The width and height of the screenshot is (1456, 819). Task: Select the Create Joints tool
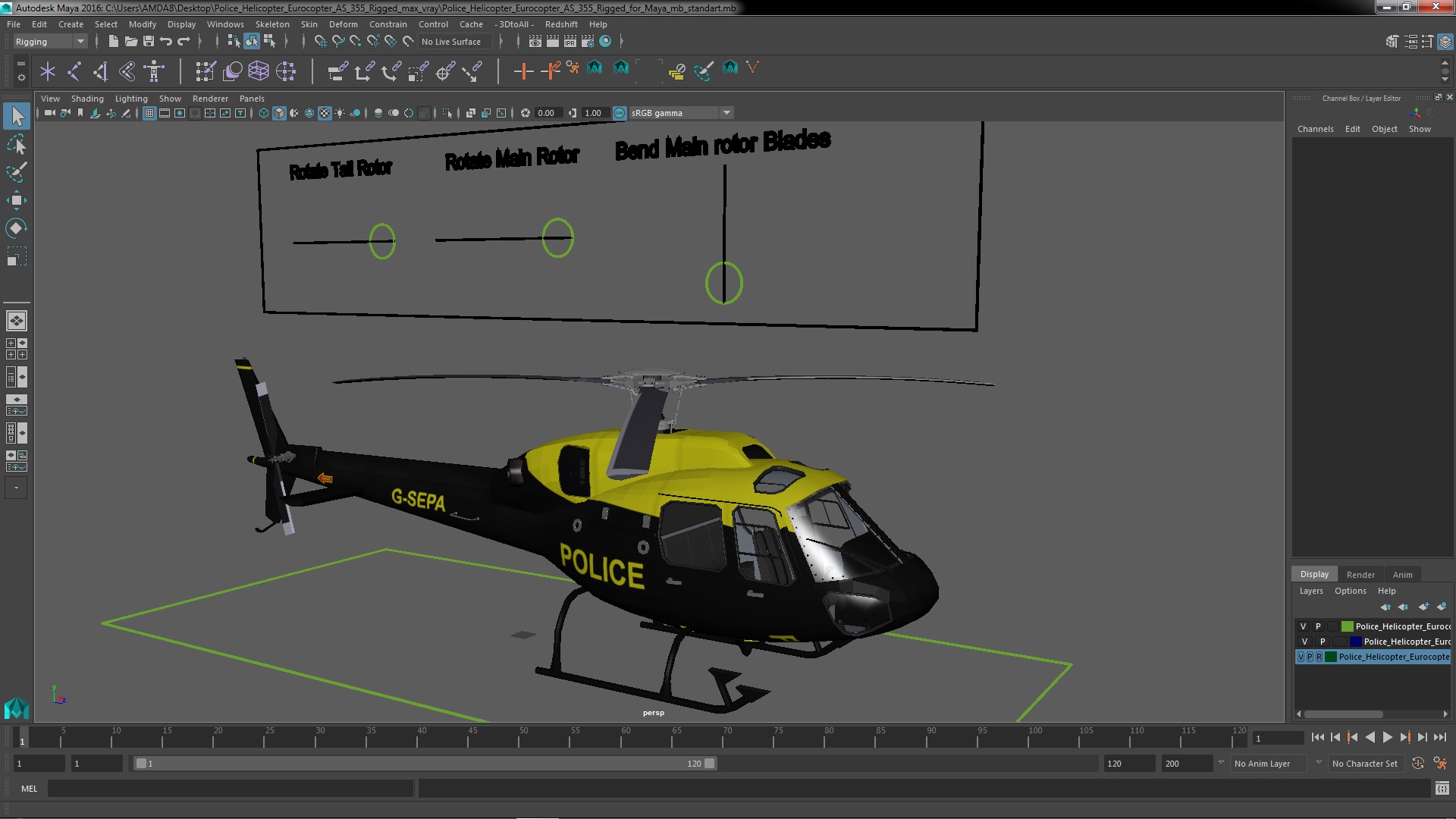(x=74, y=72)
